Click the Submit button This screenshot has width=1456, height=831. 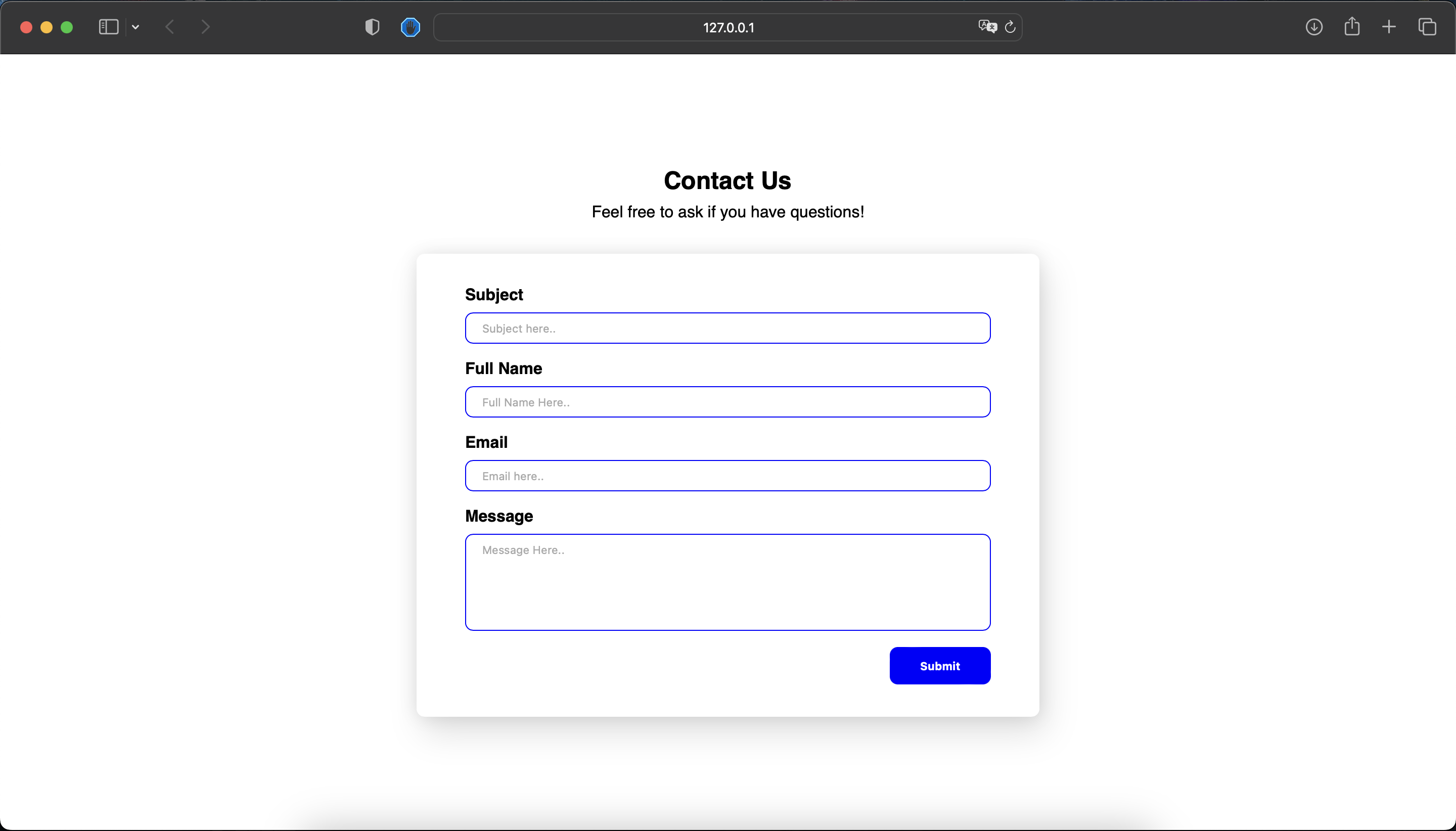click(x=940, y=665)
